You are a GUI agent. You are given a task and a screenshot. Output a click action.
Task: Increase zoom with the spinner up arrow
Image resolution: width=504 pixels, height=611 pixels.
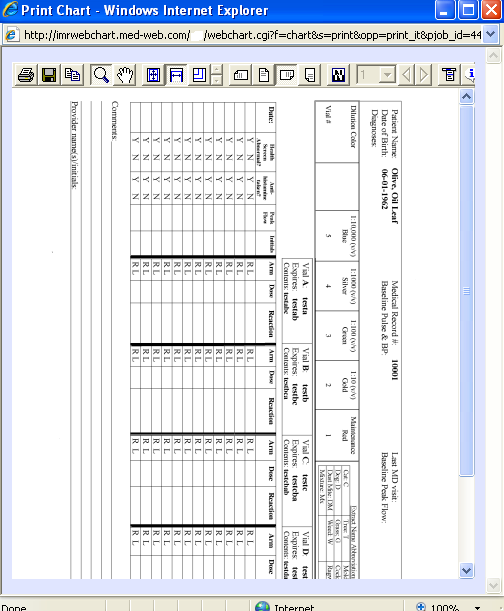click(x=216, y=69)
